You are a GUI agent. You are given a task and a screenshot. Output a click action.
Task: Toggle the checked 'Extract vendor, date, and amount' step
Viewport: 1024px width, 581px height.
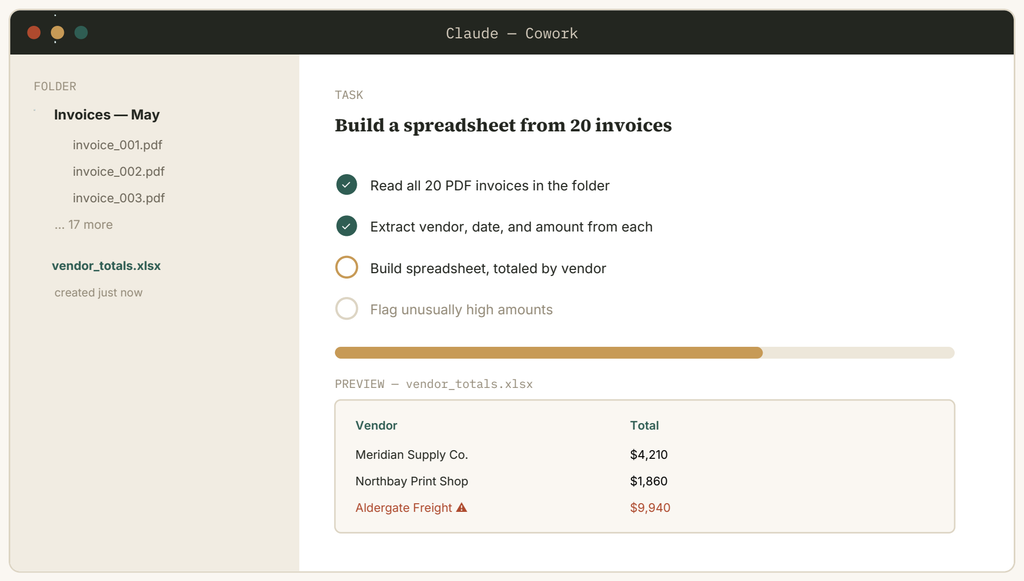pos(347,226)
